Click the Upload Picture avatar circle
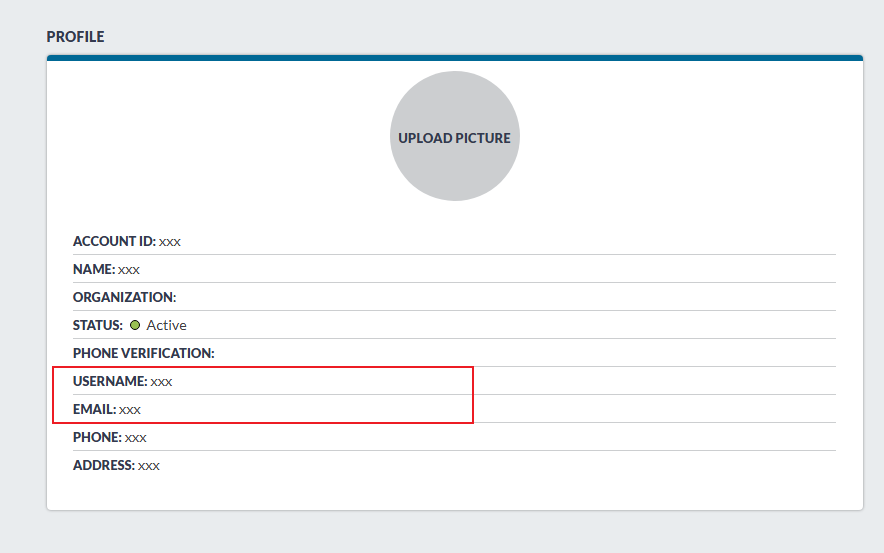Viewport: 884px width, 553px height. pos(454,137)
